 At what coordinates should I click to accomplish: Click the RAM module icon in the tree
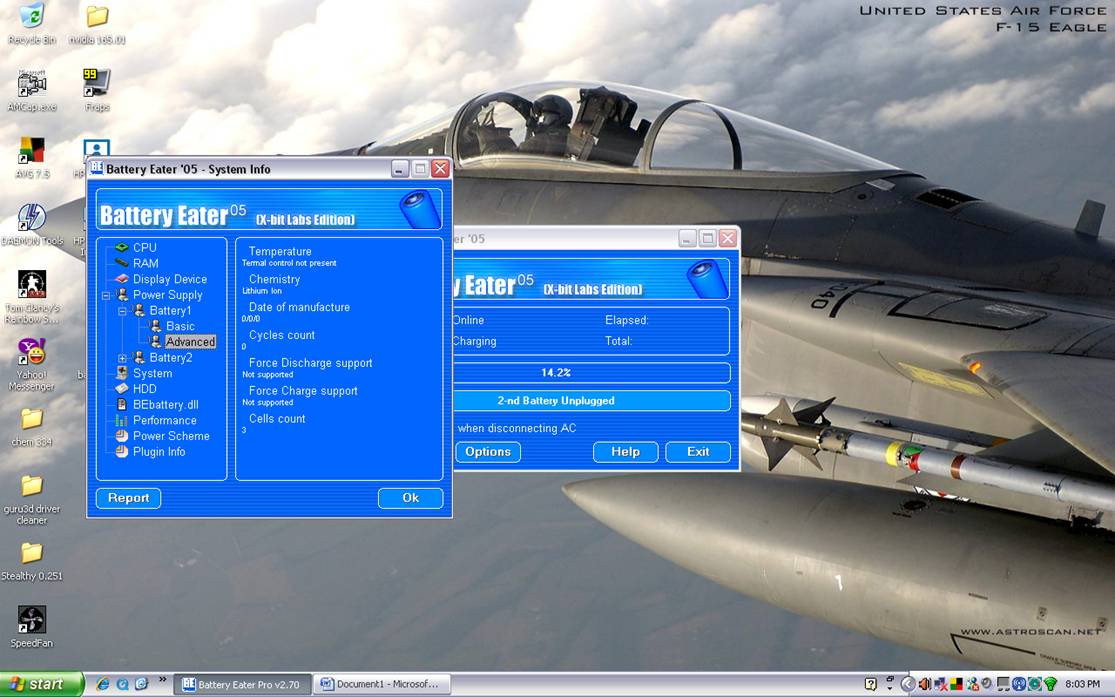tap(122, 263)
